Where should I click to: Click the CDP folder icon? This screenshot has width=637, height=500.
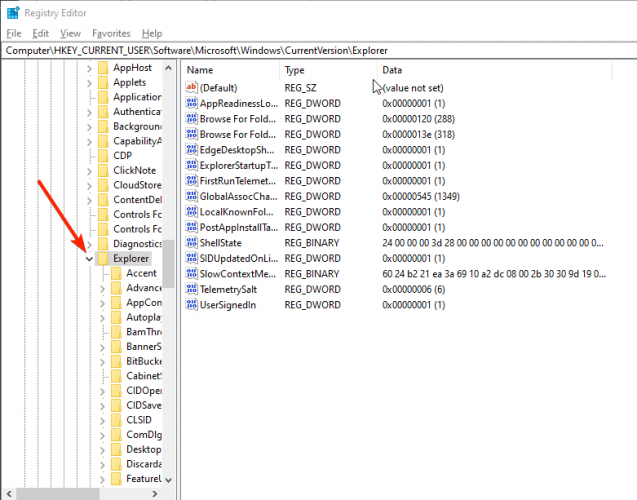pyautogui.click(x=104, y=156)
